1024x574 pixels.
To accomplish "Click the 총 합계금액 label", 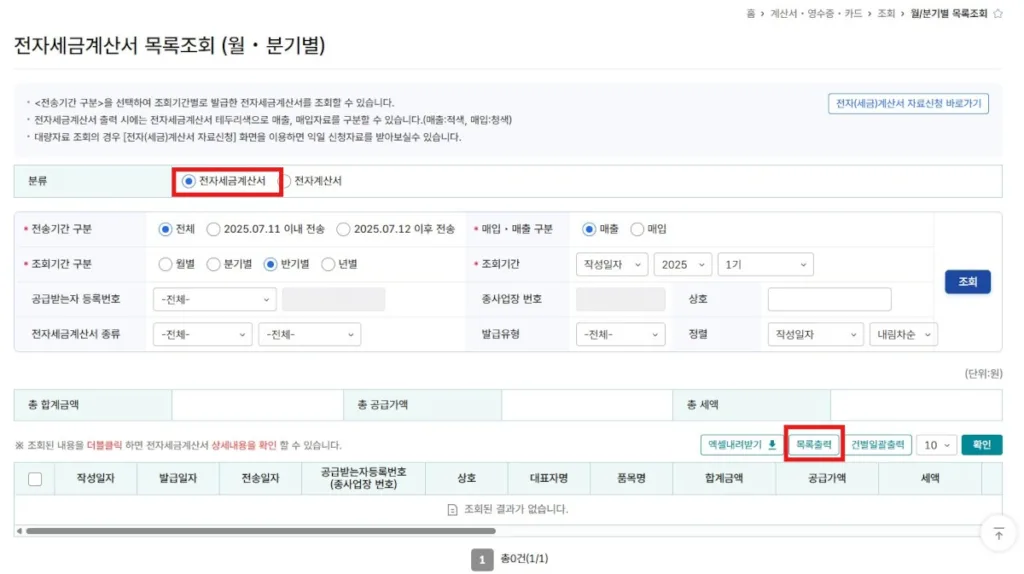I will [x=54, y=405].
